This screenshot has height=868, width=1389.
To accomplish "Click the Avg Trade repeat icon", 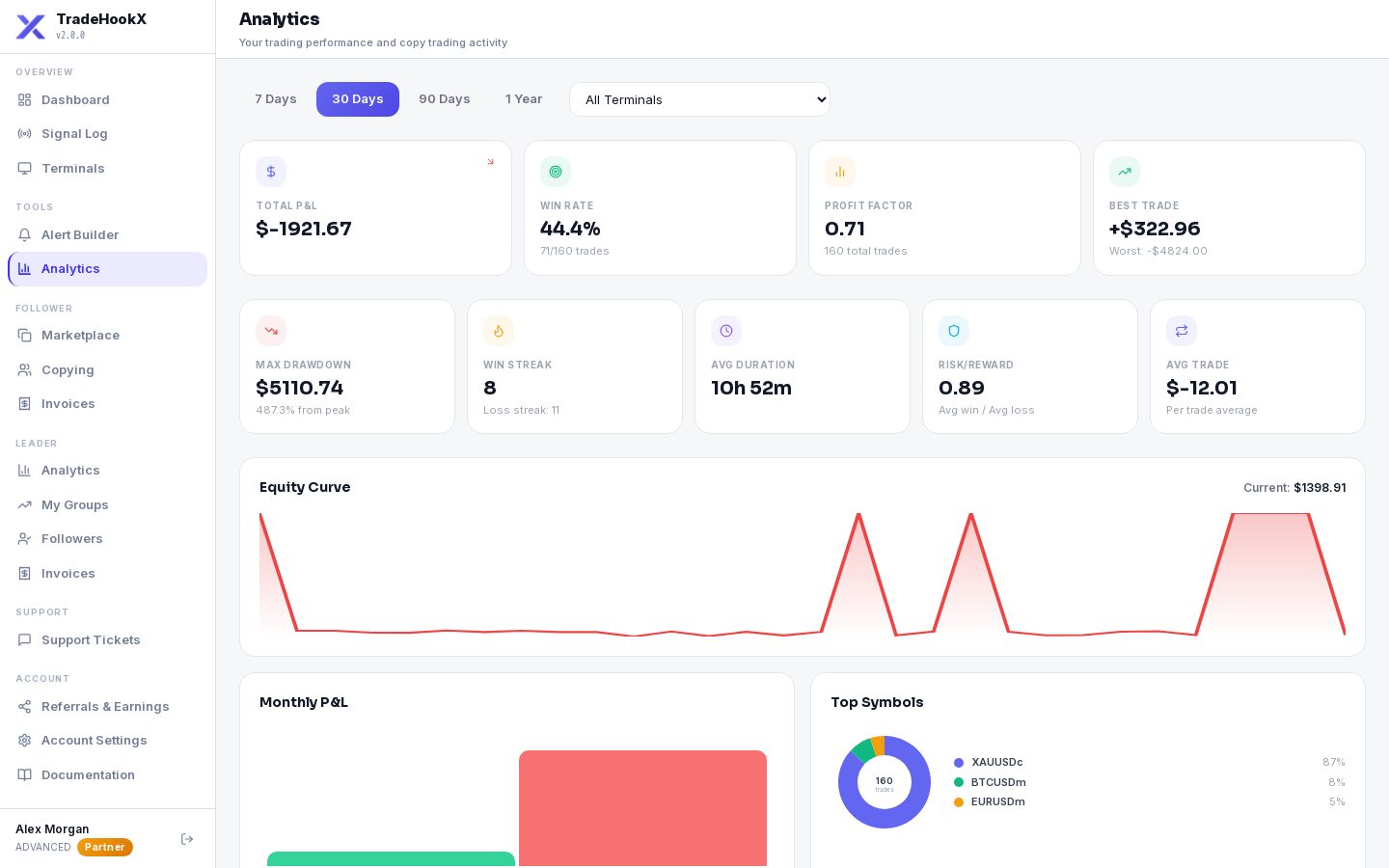I will [x=1182, y=331].
